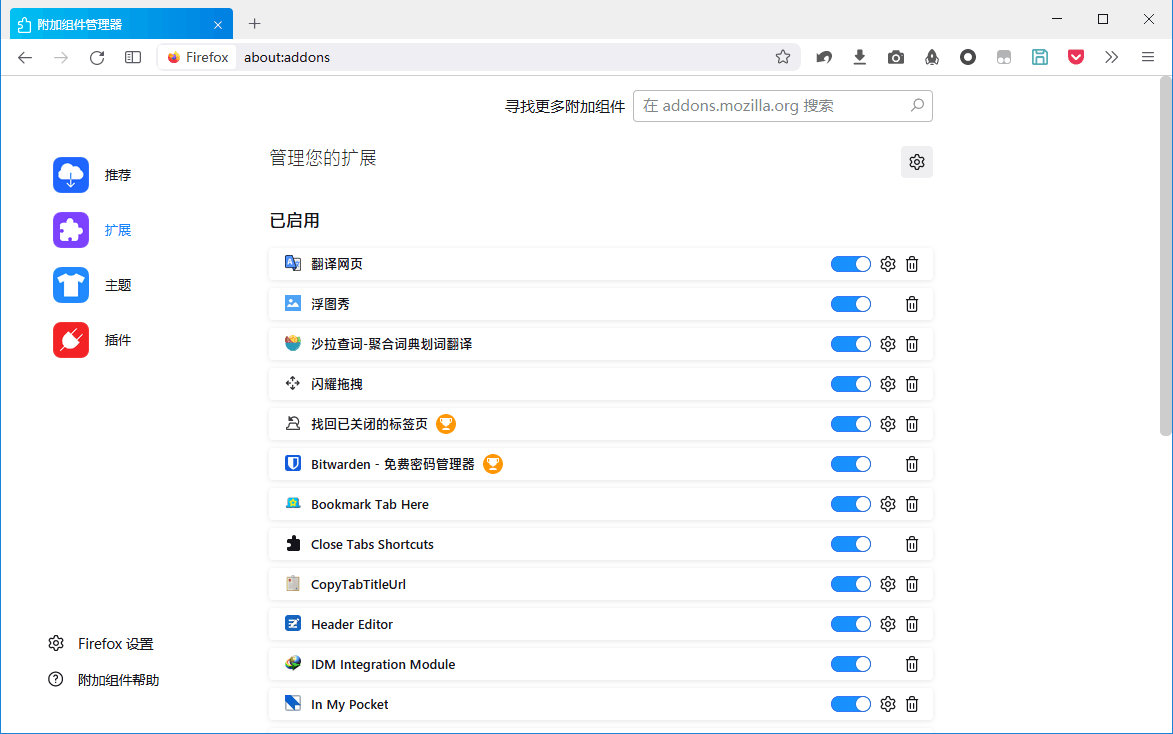
Task: Click the camera screenshot toolbar icon
Action: pyautogui.click(x=895, y=57)
